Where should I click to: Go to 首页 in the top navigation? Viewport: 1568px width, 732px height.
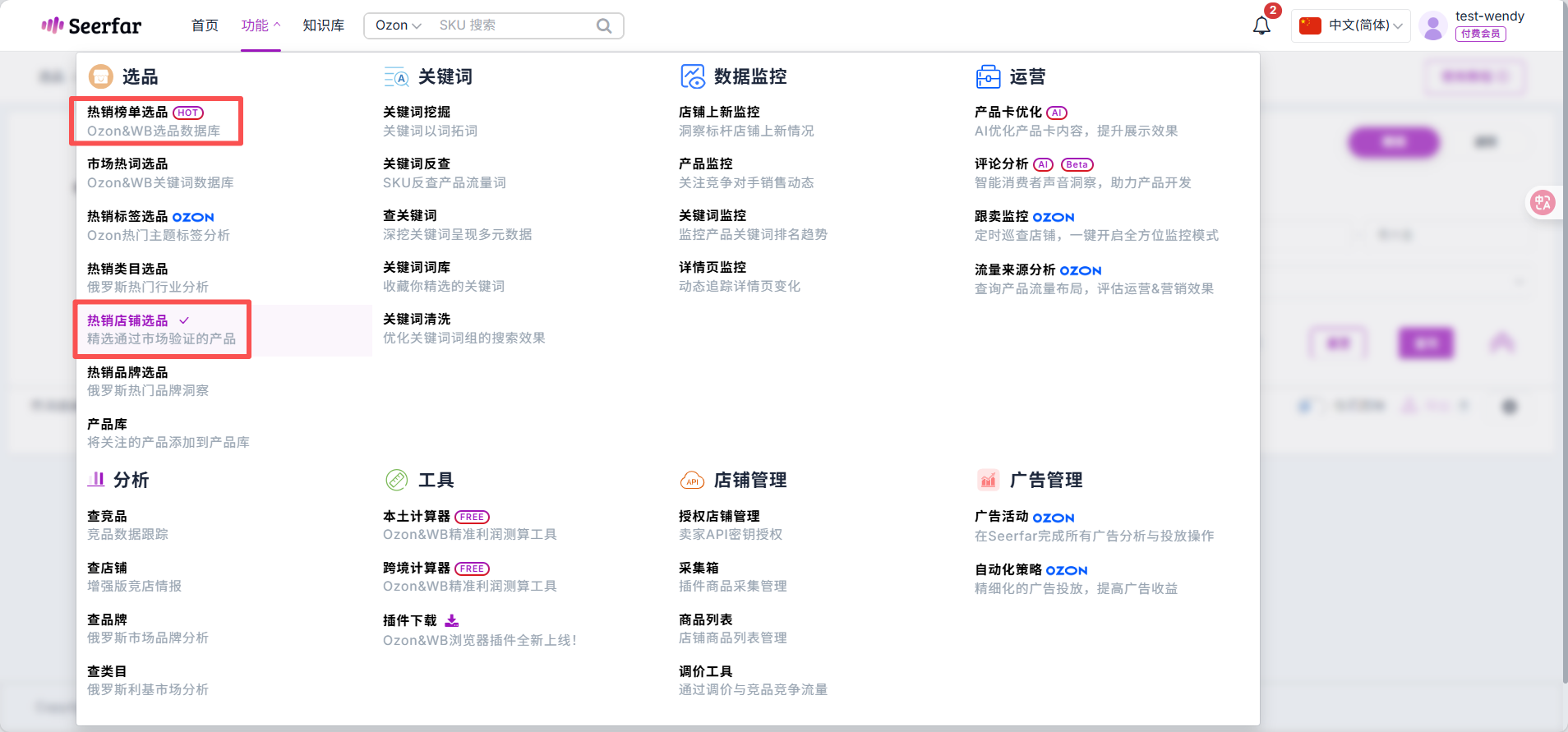point(205,25)
